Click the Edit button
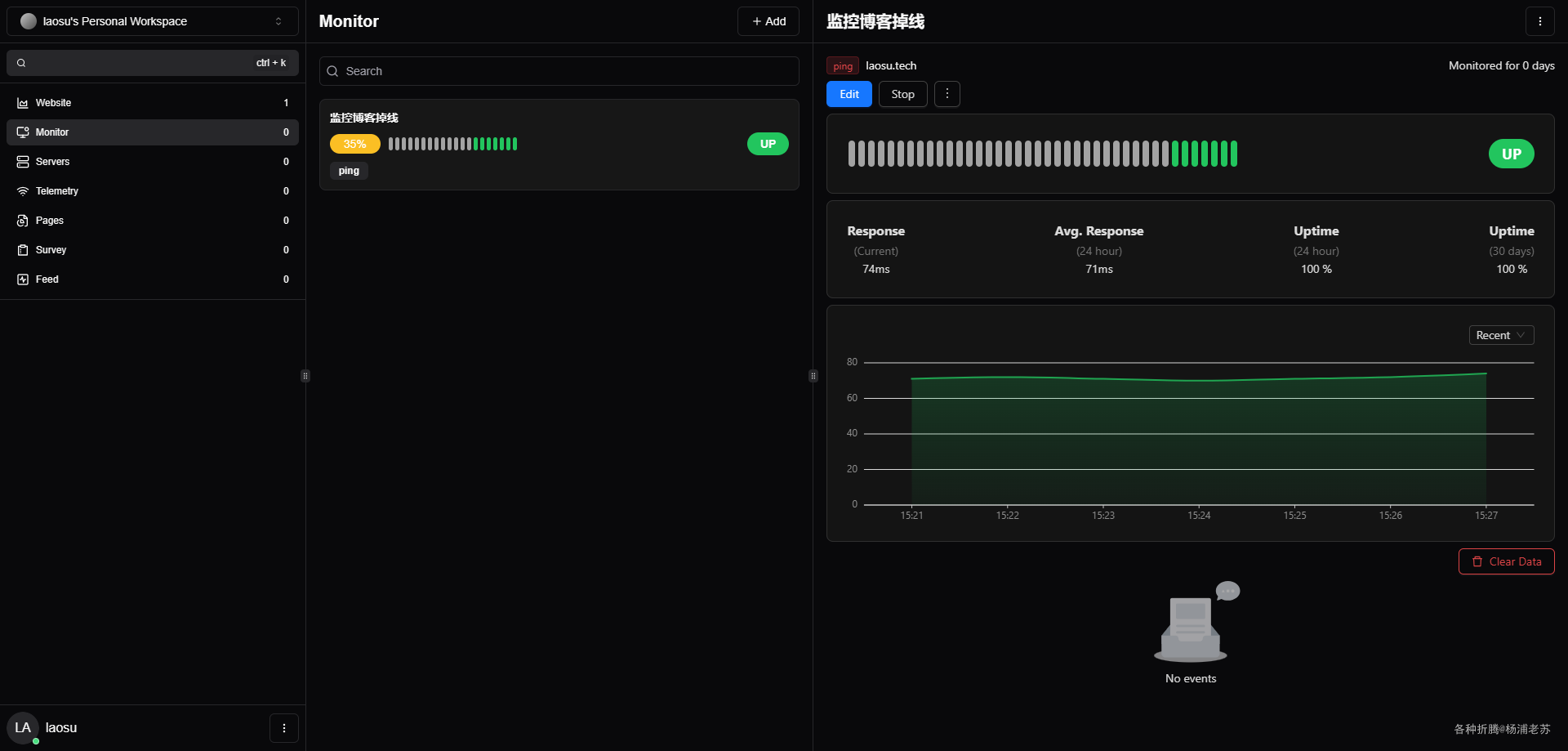Image resolution: width=1568 pixels, height=751 pixels. click(849, 94)
